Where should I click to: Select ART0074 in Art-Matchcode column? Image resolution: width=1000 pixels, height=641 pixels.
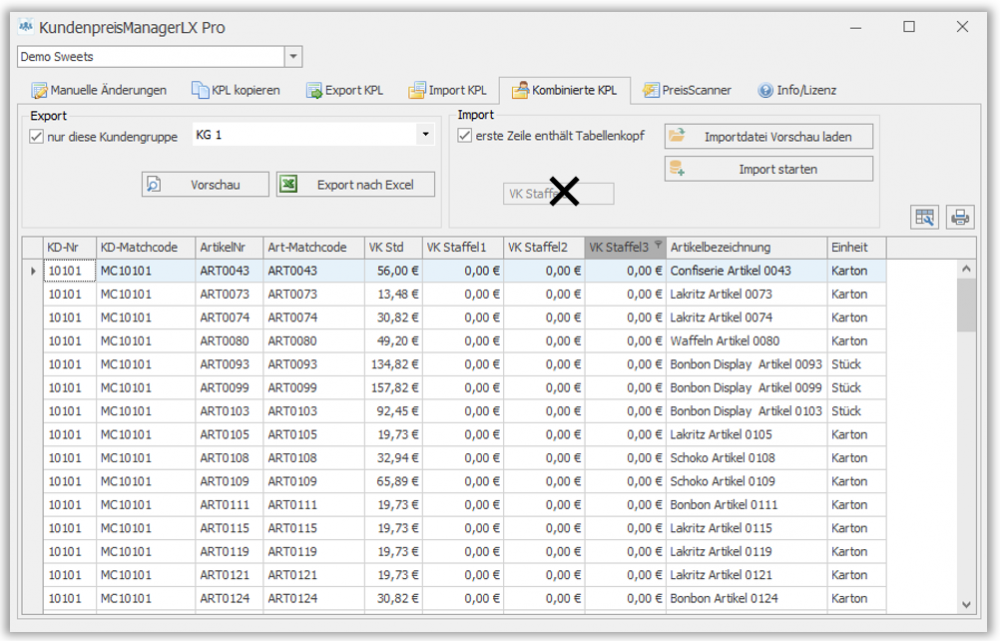(314, 318)
